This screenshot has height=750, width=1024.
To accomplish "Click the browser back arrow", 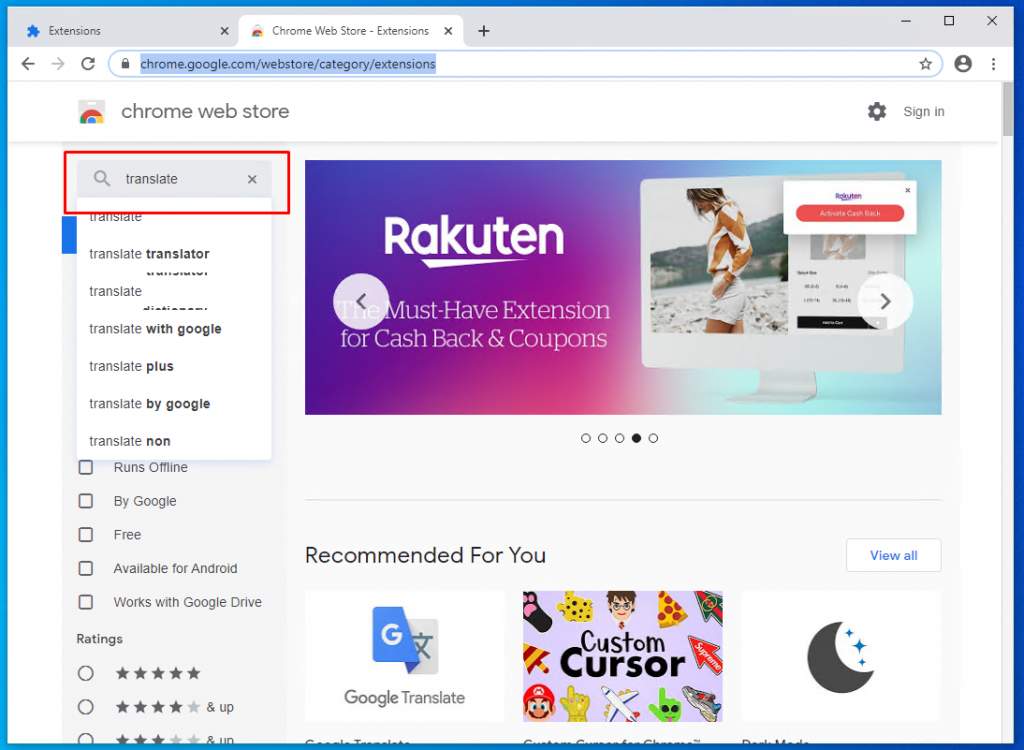I will (28, 63).
